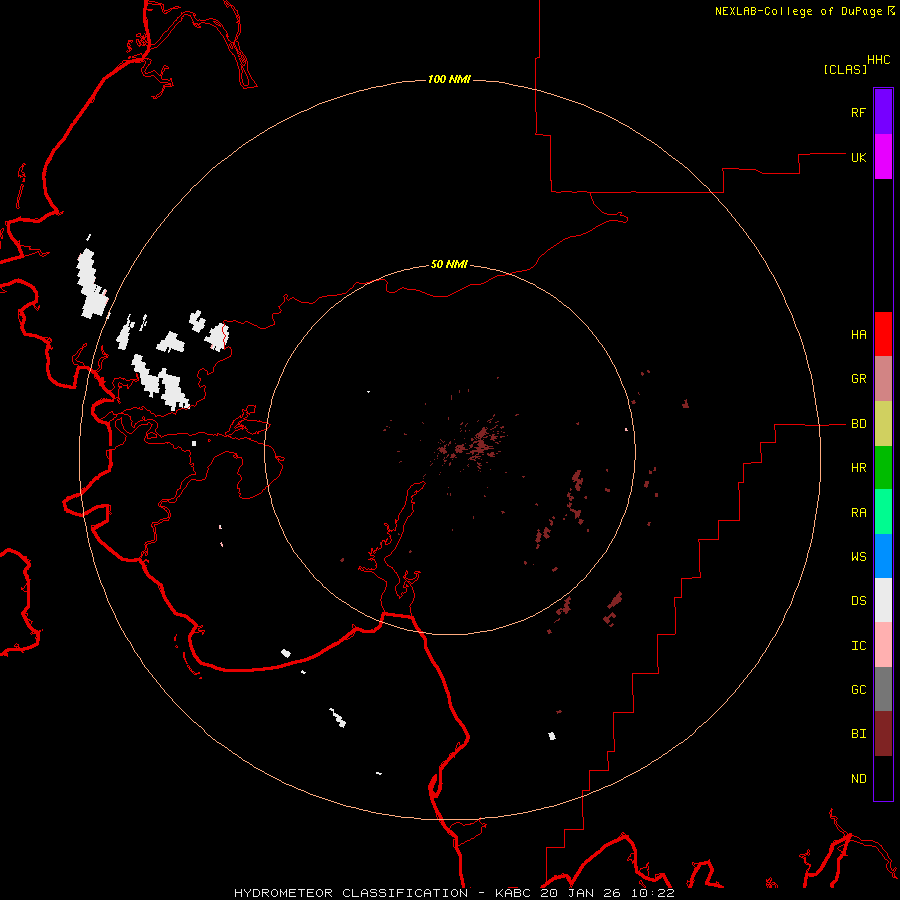Click the 20 JAN 26 date stamp
900x900 pixels.
[580, 893]
